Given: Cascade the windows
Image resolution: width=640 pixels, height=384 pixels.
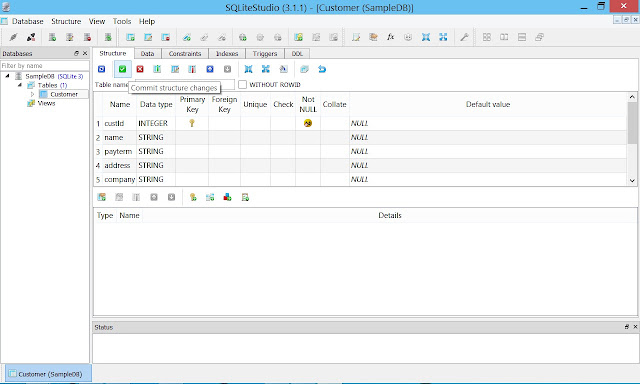Looking at the screenshot, I should click(x=539, y=37).
